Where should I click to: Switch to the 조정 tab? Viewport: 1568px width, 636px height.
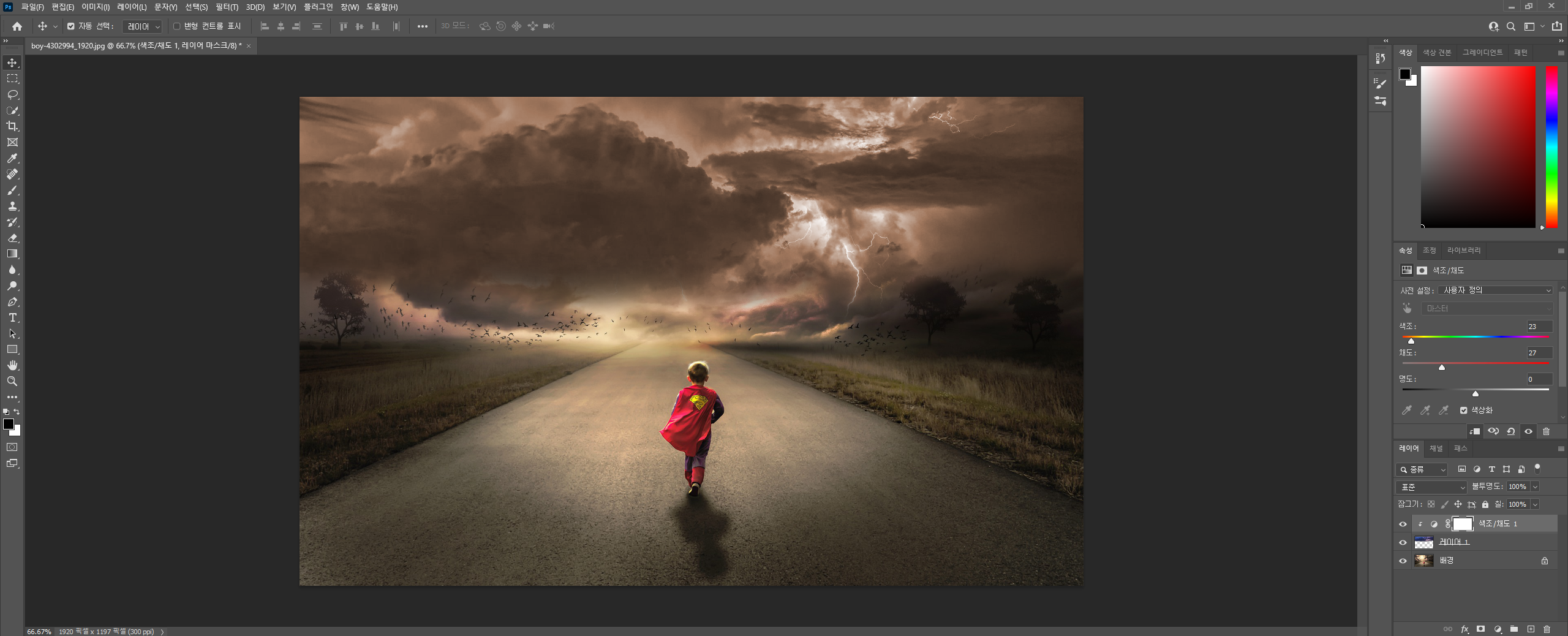[1430, 251]
